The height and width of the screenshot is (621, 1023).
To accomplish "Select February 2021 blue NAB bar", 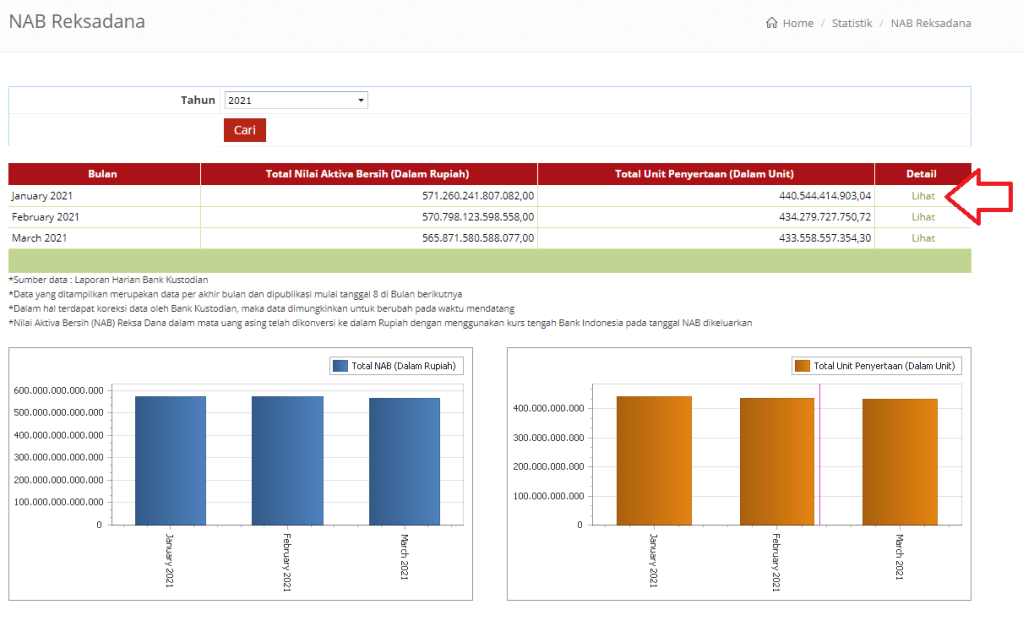I will point(287,460).
